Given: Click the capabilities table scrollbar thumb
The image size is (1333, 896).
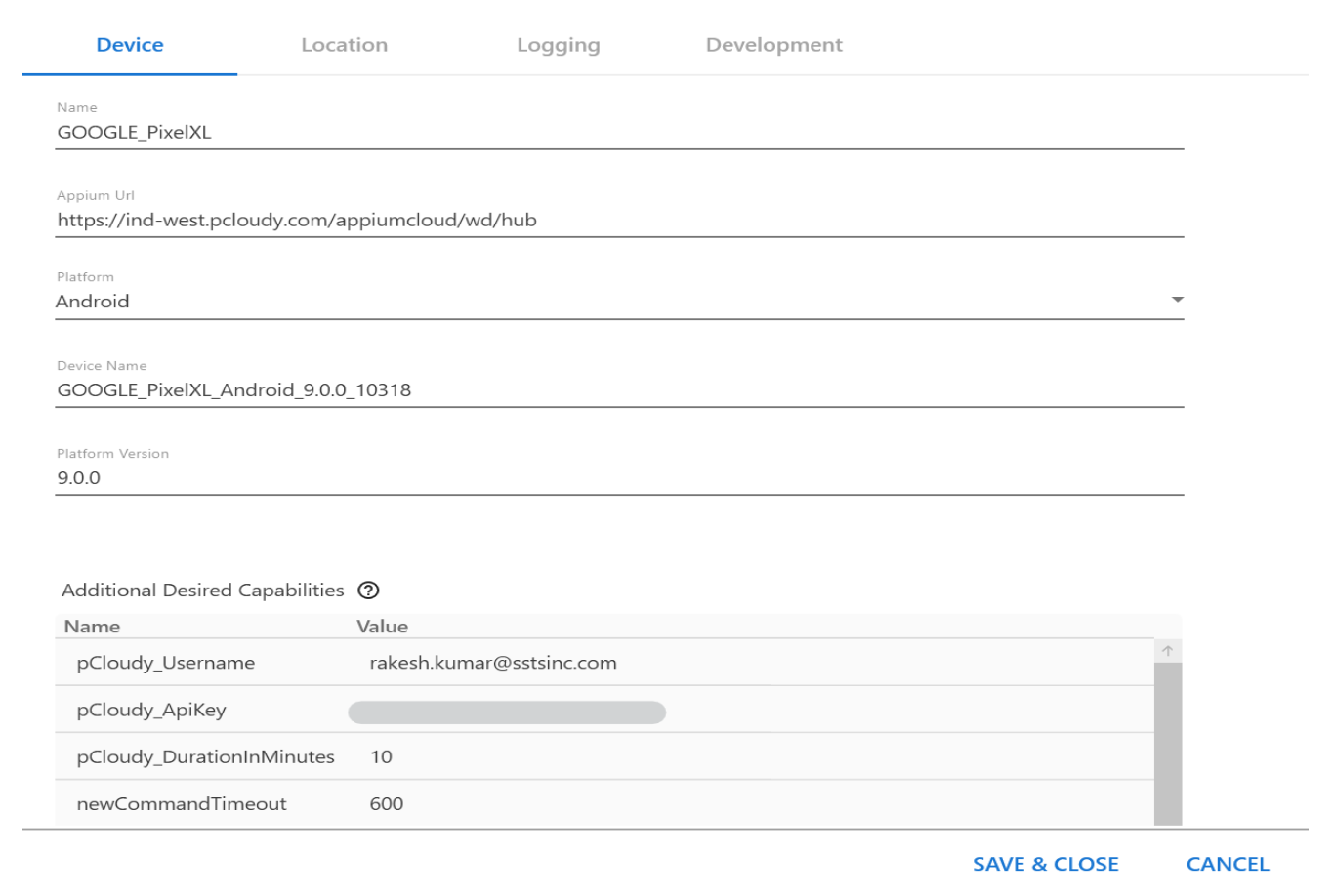Looking at the screenshot, I should click(x=1167, y=742).
